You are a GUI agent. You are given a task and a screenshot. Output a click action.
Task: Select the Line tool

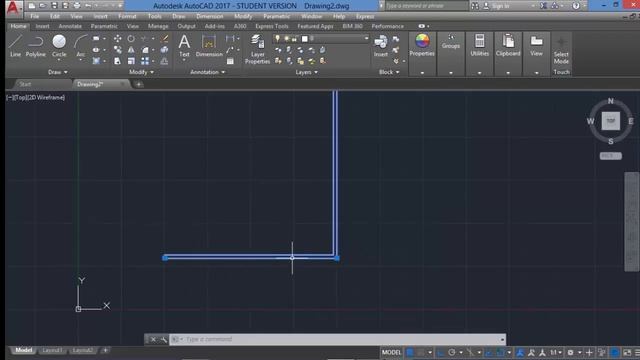point(15,45)
